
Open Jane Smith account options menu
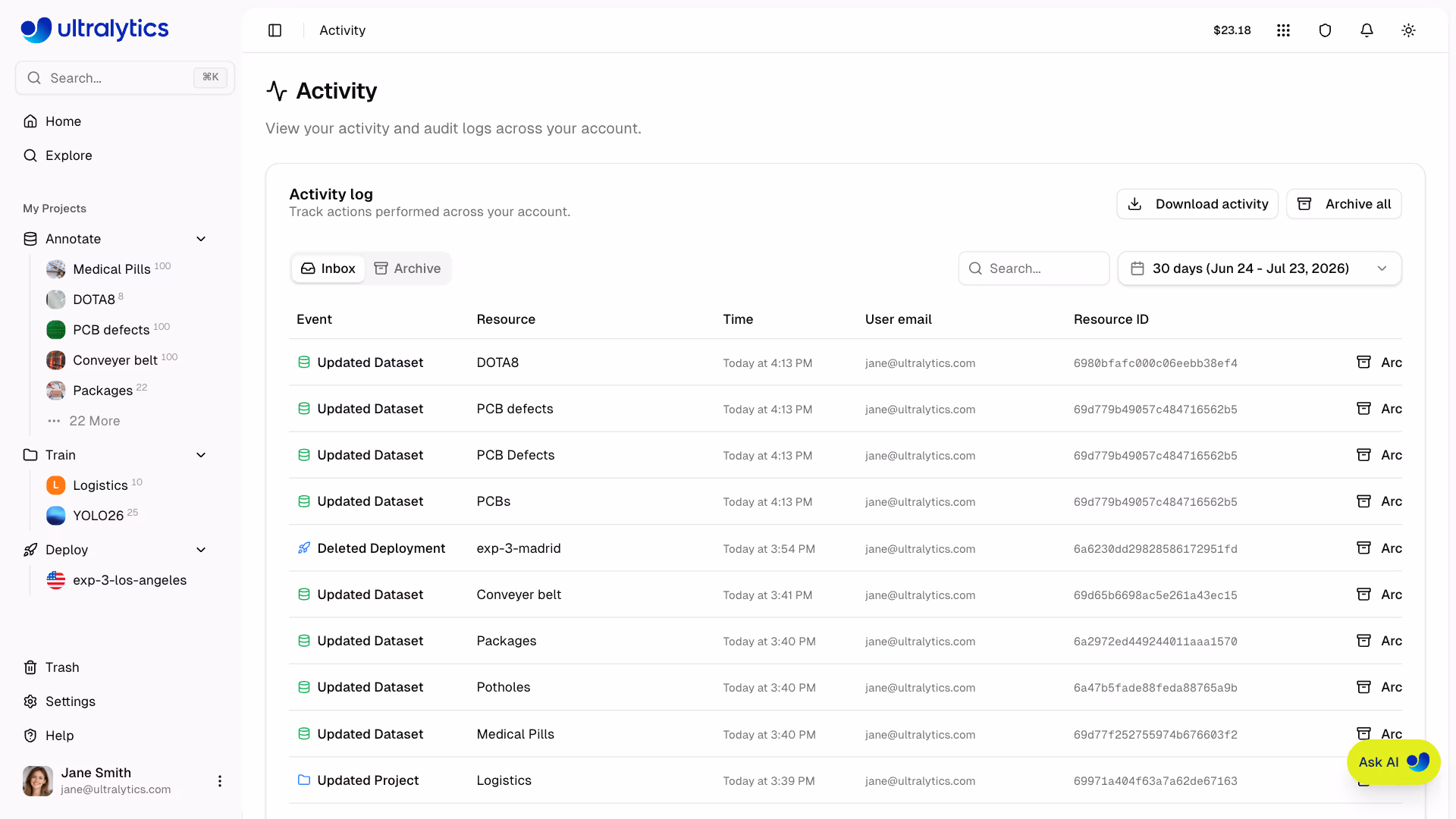click(220, 781)
